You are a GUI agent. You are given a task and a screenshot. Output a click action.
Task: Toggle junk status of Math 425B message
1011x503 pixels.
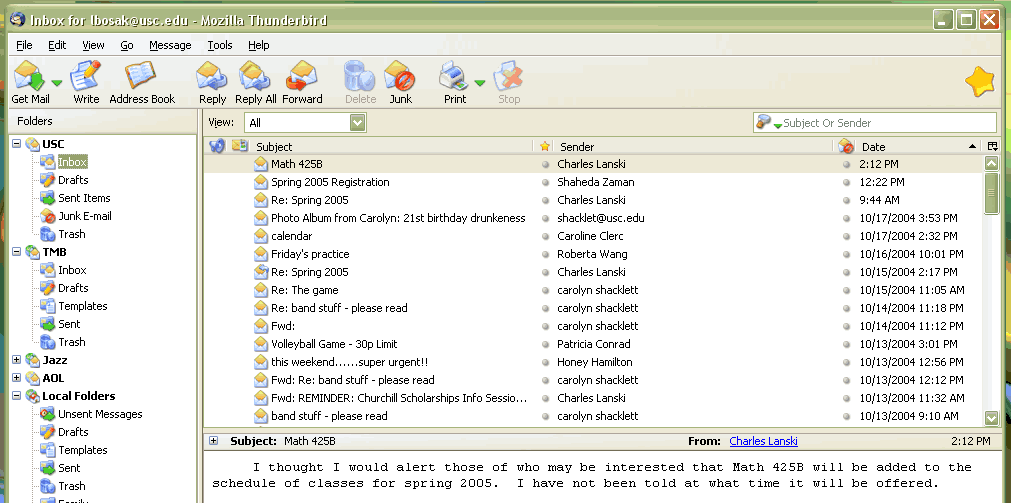pyautogui.click(x=847, y=164)
